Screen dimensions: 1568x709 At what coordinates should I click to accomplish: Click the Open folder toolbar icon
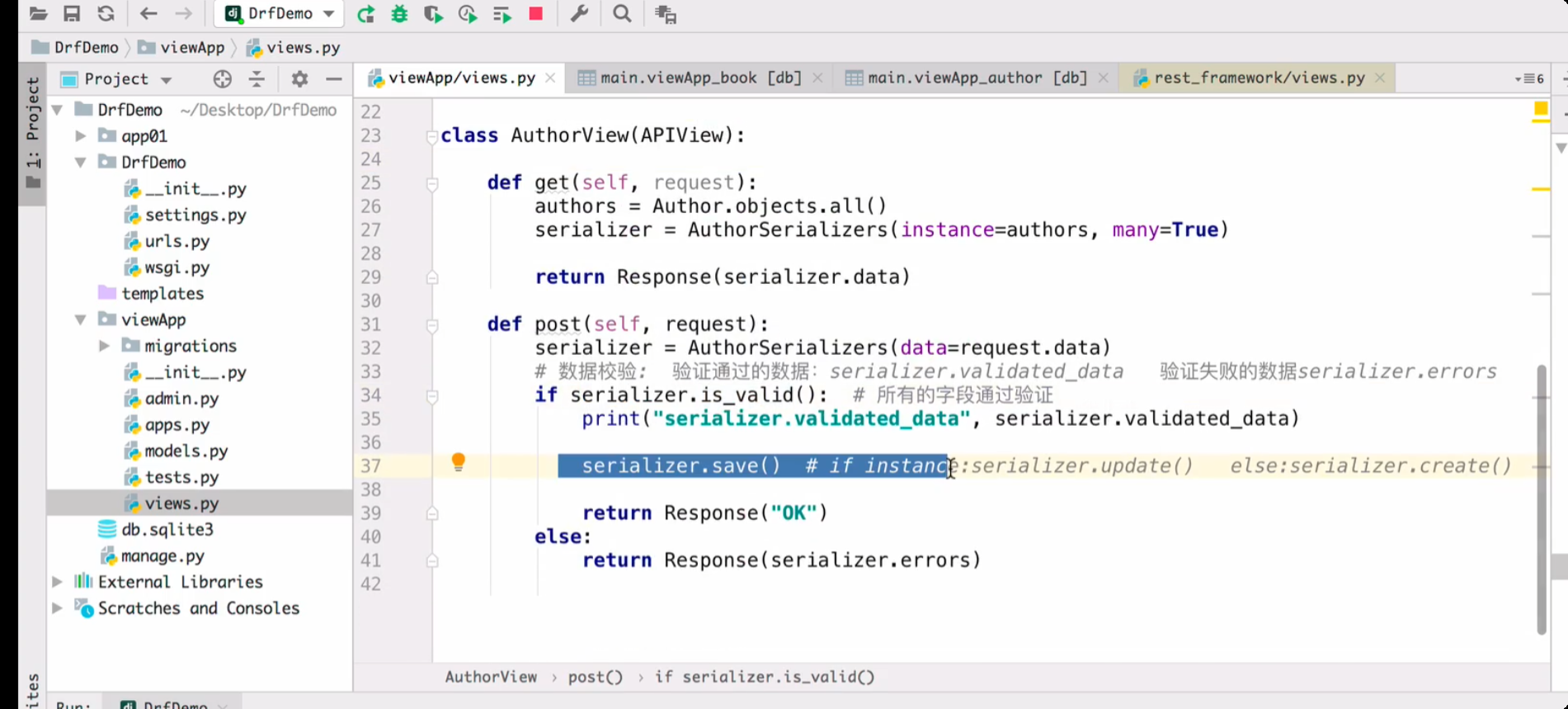(x=38, y=14)
